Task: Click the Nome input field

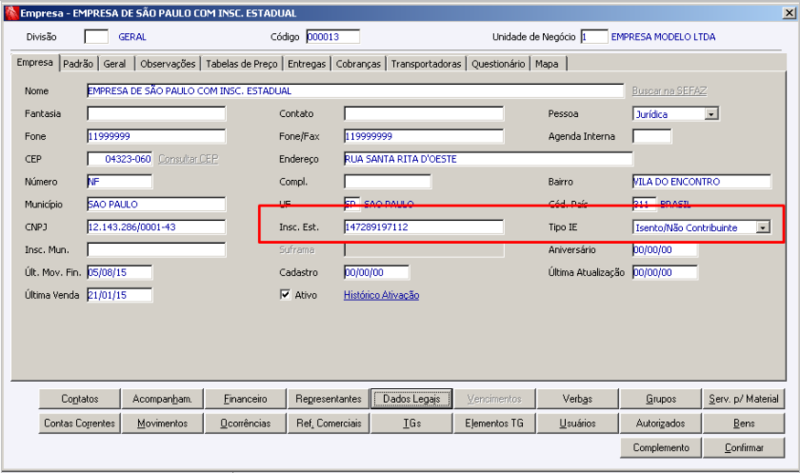Action: (355, 91)
